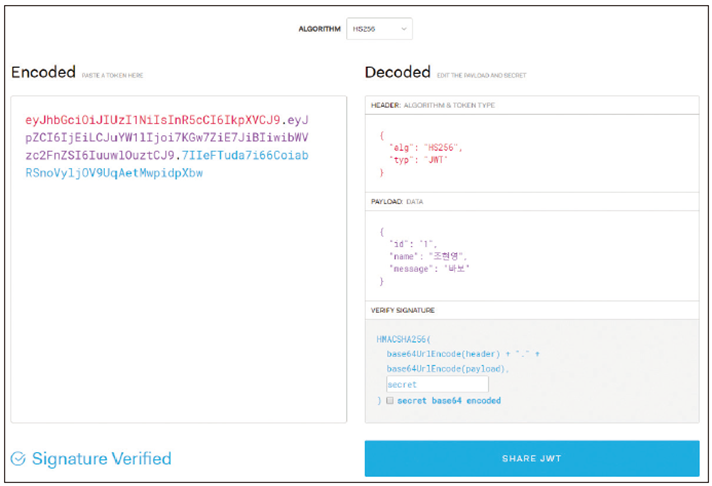Screen dimensions: 712x486
Task: Click the SHARE JWT button
Action: coord(532,458)
